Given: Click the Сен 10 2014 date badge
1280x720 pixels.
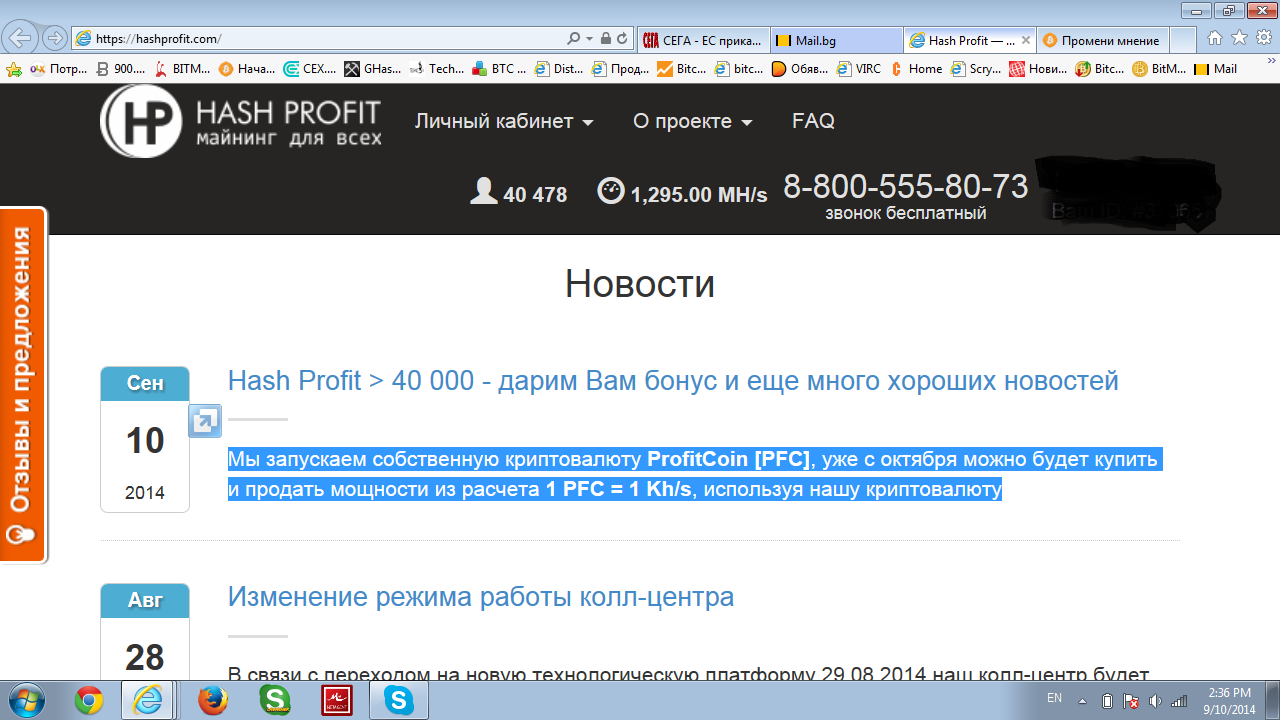Looking at the screenshot, I should tap(145, 439).
